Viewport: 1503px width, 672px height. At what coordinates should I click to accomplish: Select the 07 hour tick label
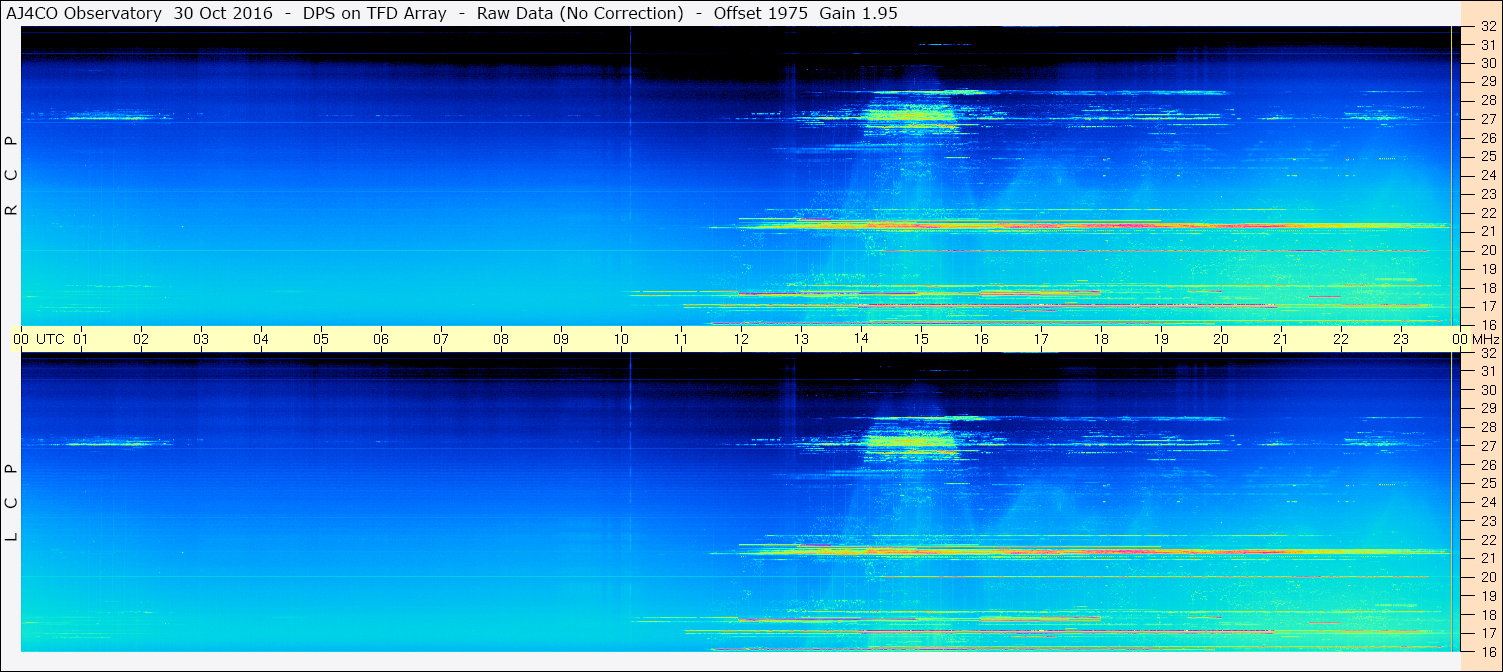(x=441, y=339)
